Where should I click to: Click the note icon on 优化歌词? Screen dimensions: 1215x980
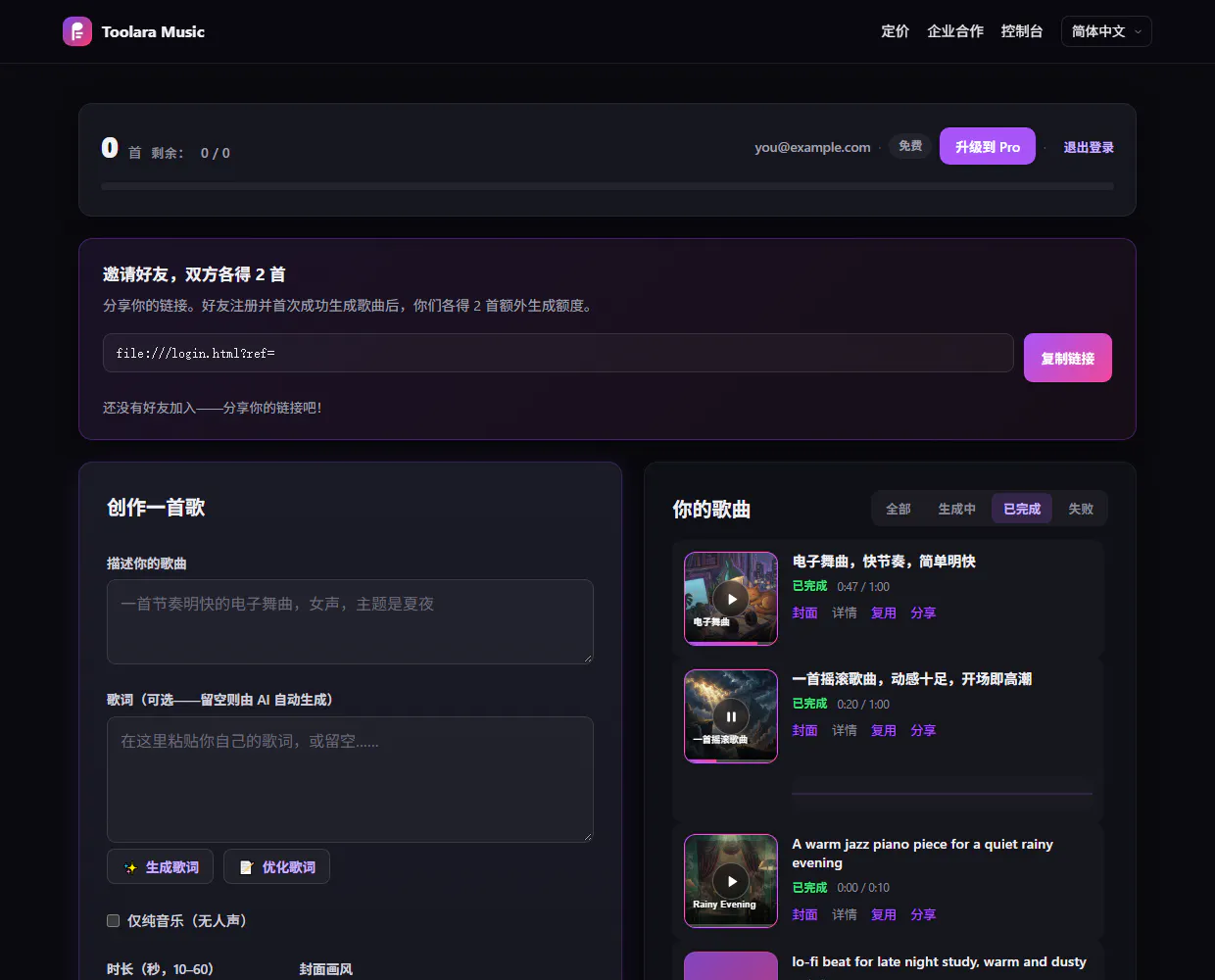(x=246, y=868)
